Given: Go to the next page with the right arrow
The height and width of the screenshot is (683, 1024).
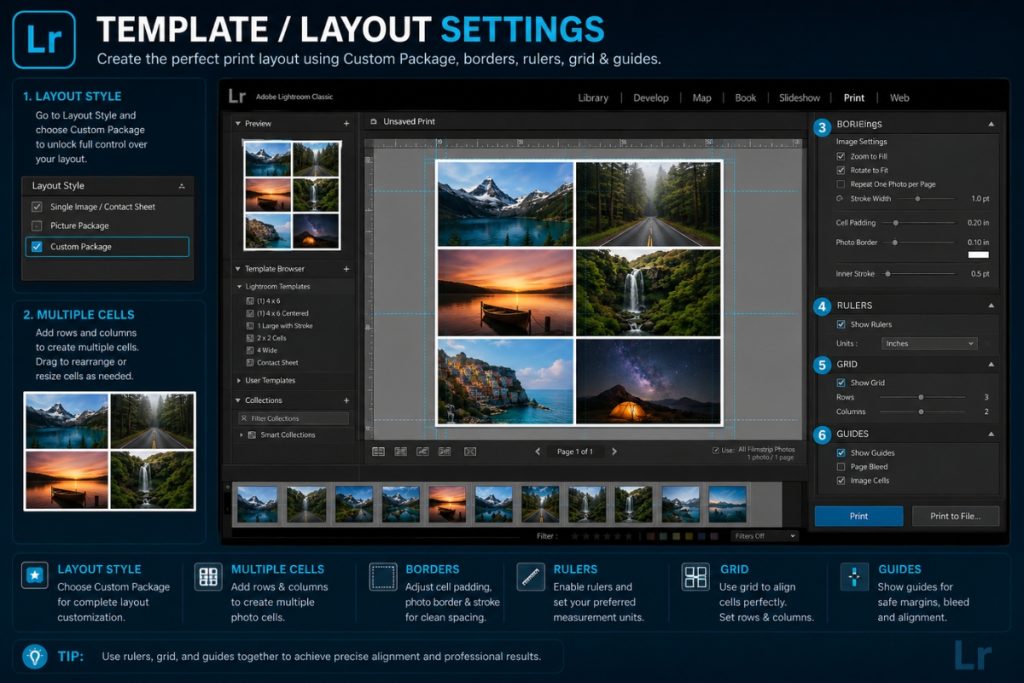Looking at the screenshot, I should click(x=614, y=451).
